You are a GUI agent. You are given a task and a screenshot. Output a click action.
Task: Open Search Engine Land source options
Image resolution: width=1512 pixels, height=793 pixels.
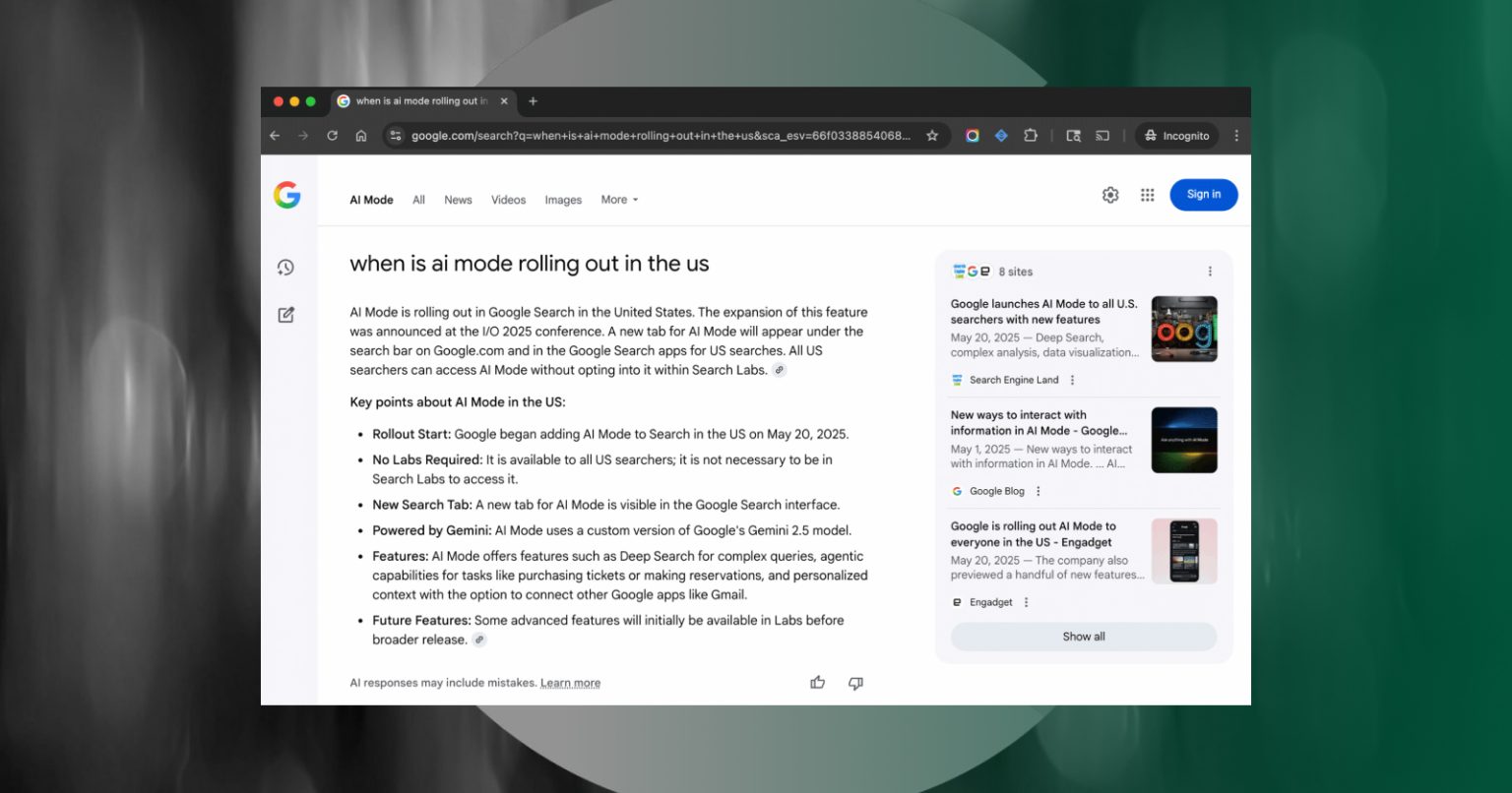(1072, 380)
